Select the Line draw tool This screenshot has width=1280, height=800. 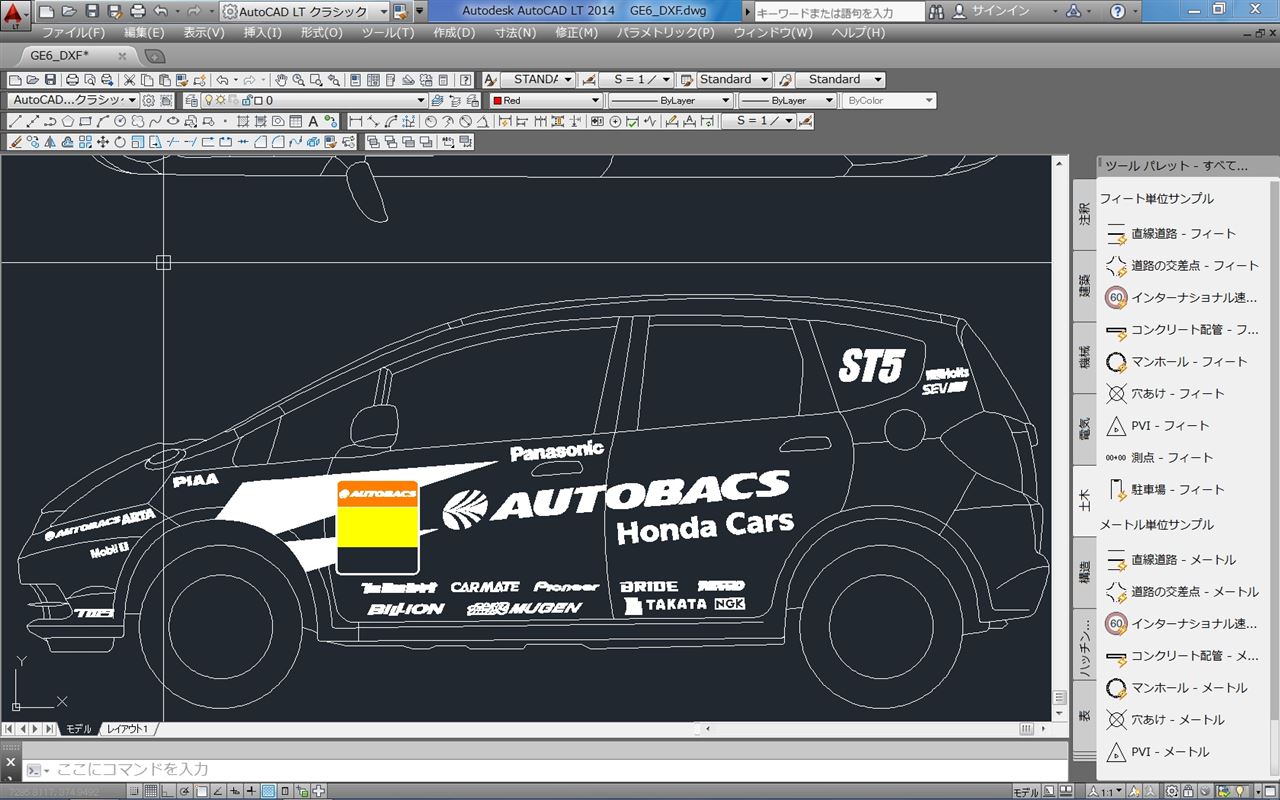(15, 121)
